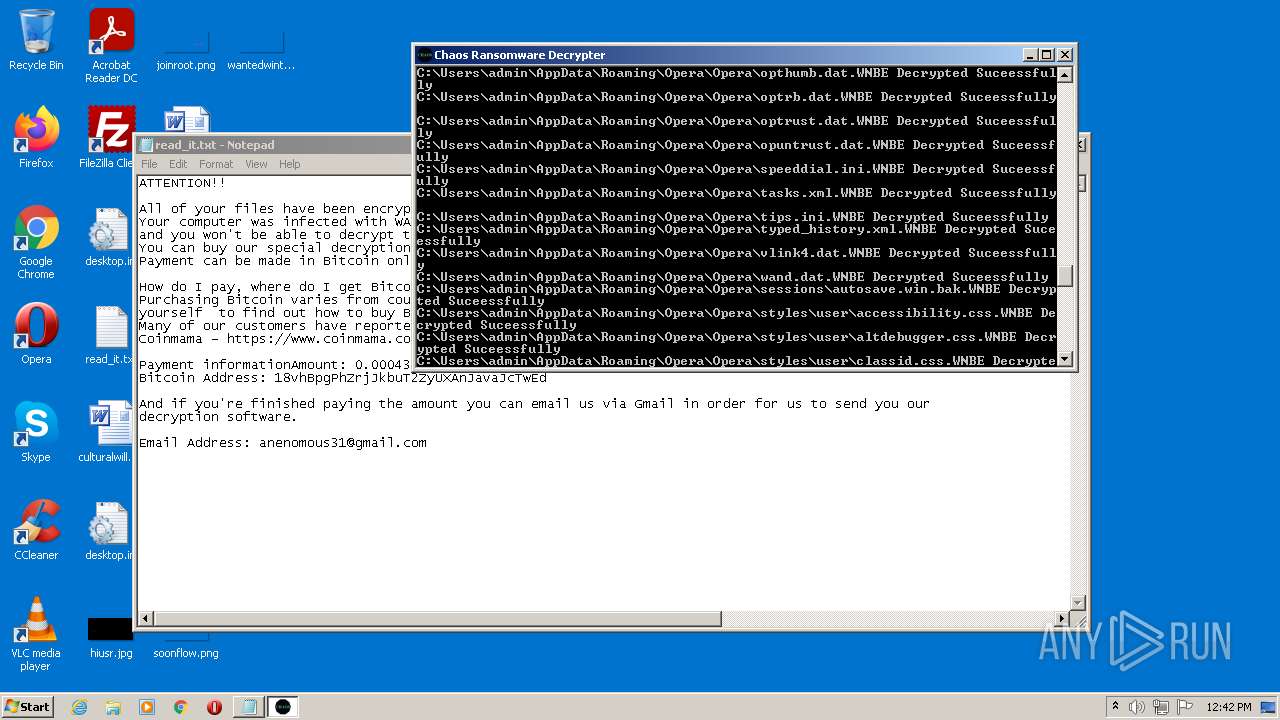Click console line for wand.dat.WNBE
The image size is (1280, 720).
pos(733,277)
